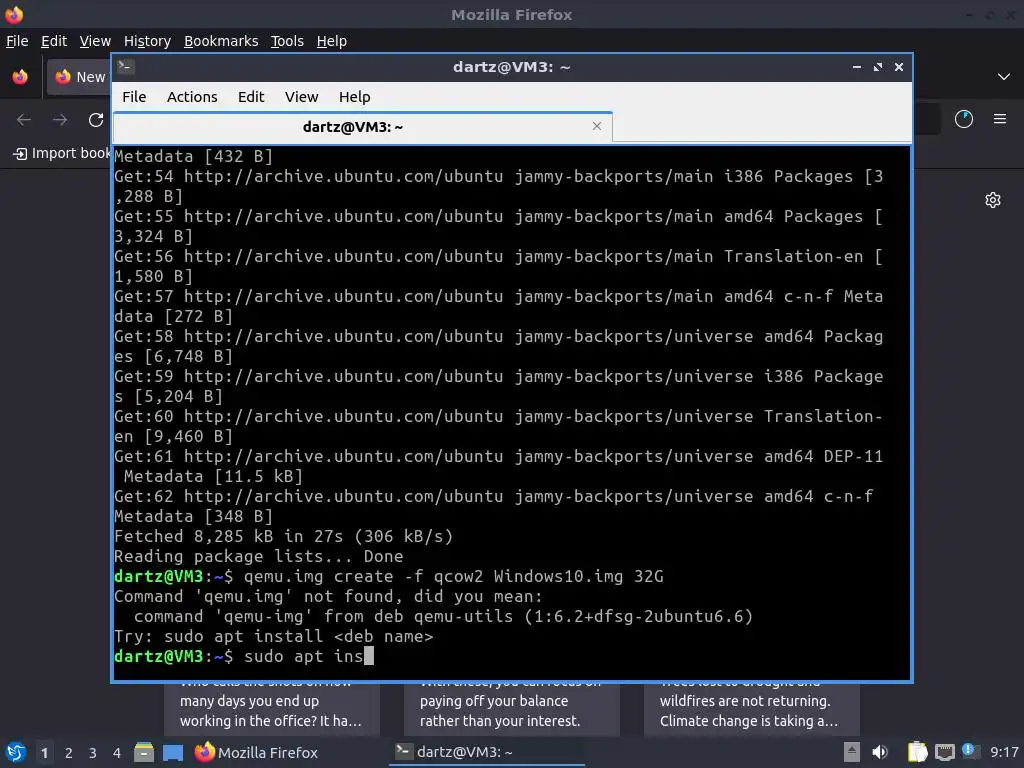Open Firefox Bookmarks menu
Image resolution: width=1024 pixels, height=768 pixels.
pos(221,41)
